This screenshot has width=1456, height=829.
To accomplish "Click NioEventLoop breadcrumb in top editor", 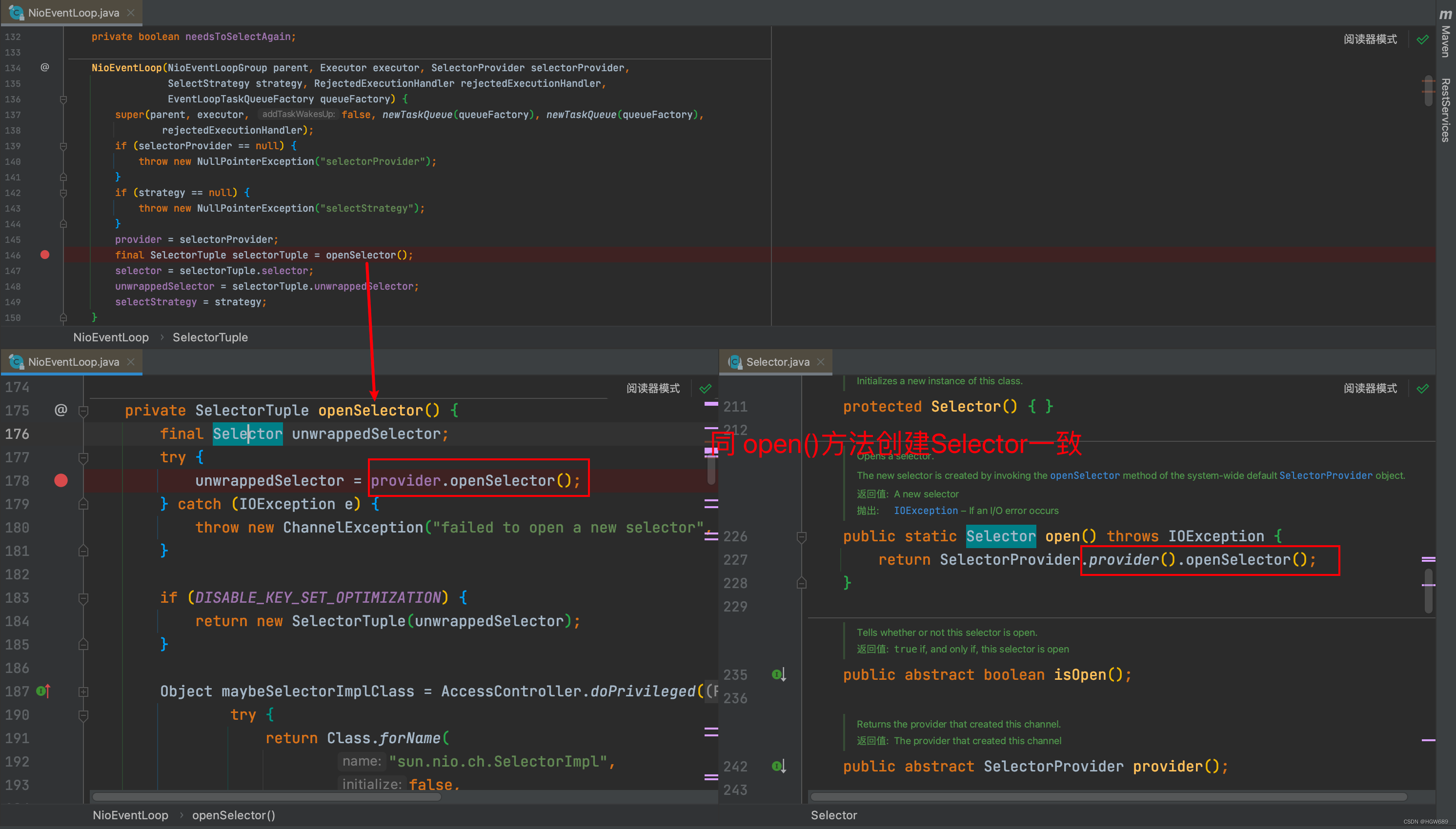I will (110, 337).
